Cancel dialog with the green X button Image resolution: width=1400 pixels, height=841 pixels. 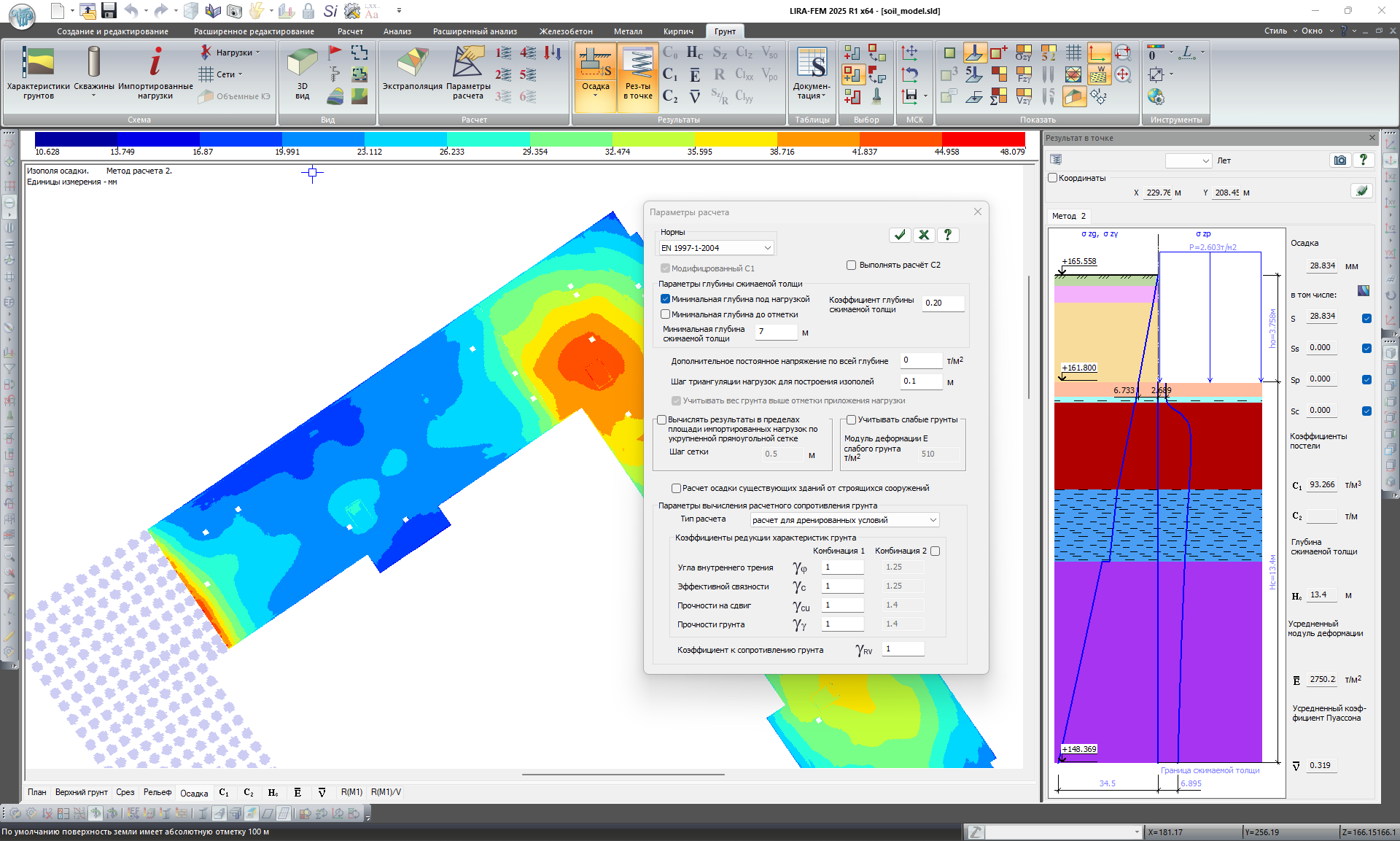pyautogui.click(x=923, y=235)
